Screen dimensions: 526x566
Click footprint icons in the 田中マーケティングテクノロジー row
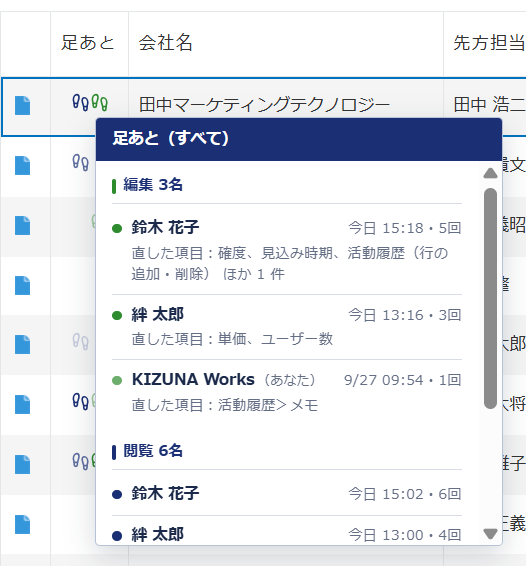pyautogui.click(x=90, y=103)
